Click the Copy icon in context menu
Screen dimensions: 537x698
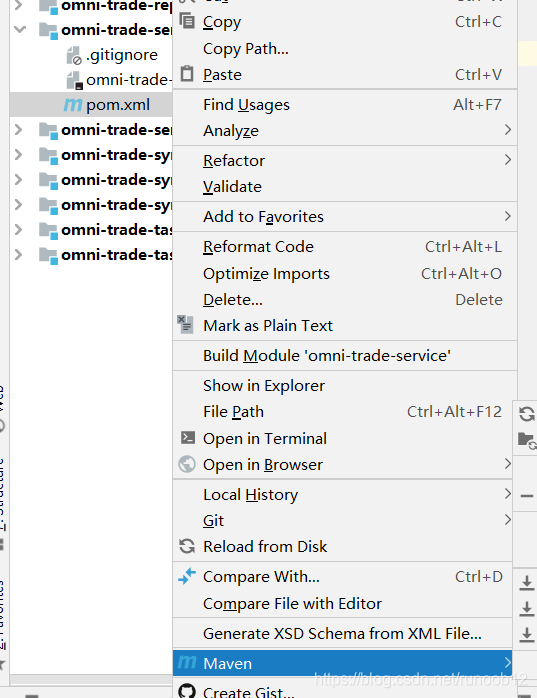coord(187,21)
